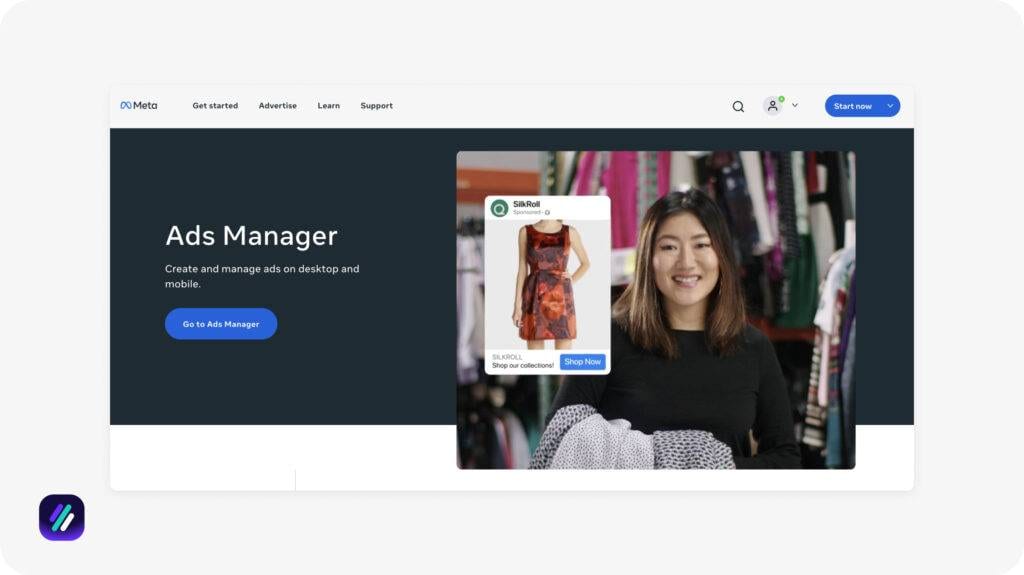Click the red dress ad image
This screenshot has width=1024, height=575.
[x=547, y=285]
